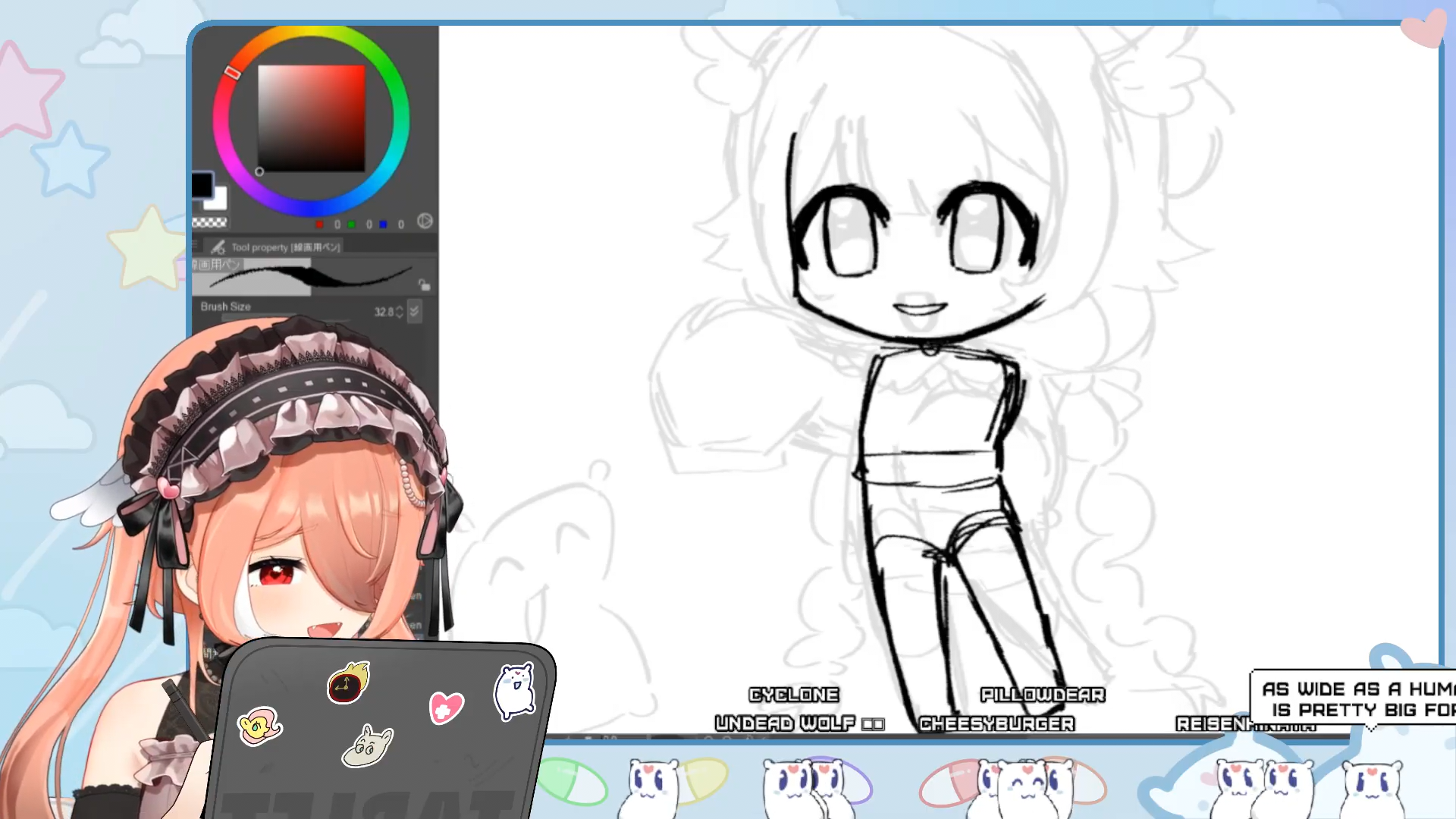Open Brush Size dynamics dropdown

coord(414,311)
